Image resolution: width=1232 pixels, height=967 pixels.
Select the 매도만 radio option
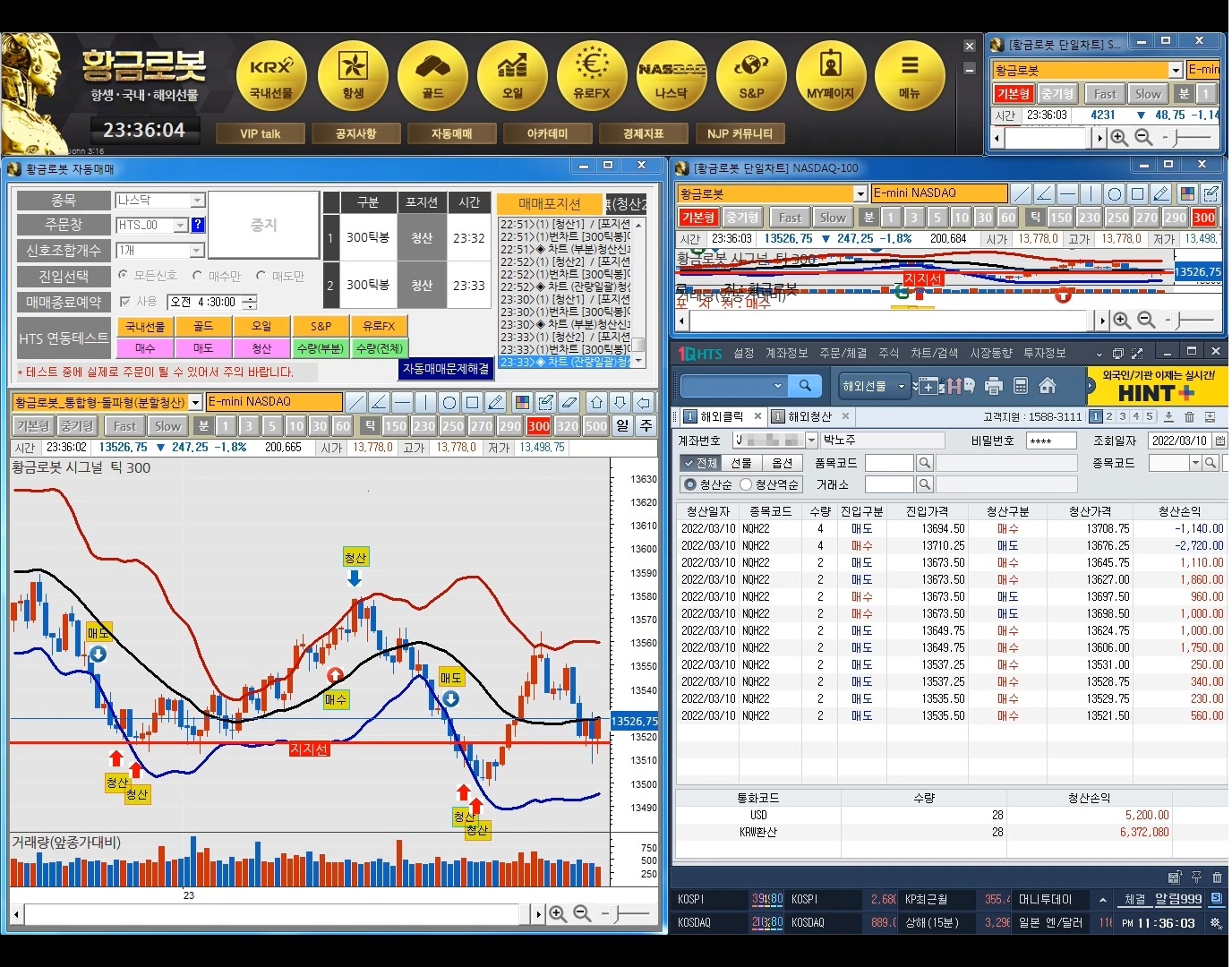point(261,276)
